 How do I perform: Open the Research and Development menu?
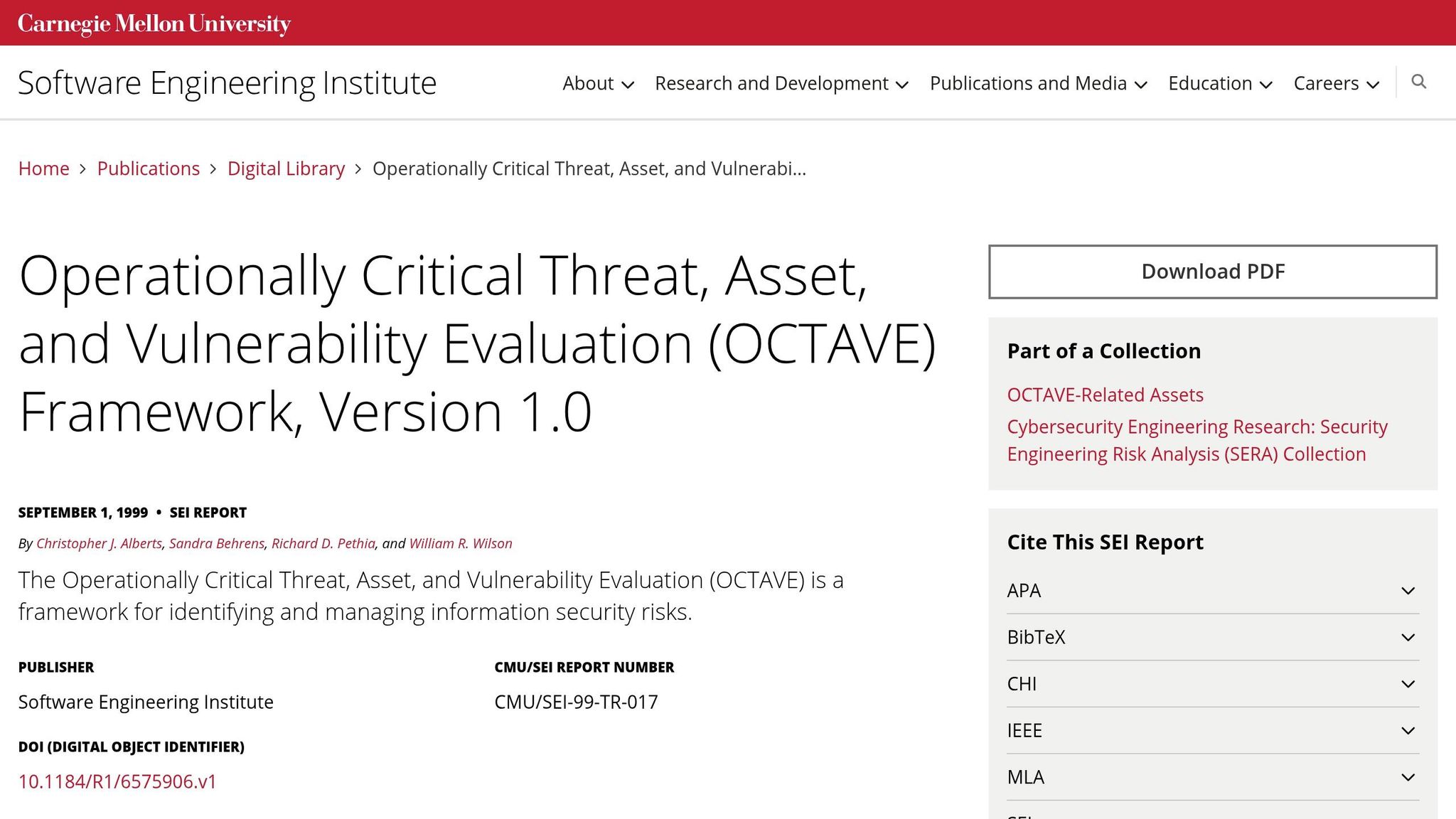[781, 83]
